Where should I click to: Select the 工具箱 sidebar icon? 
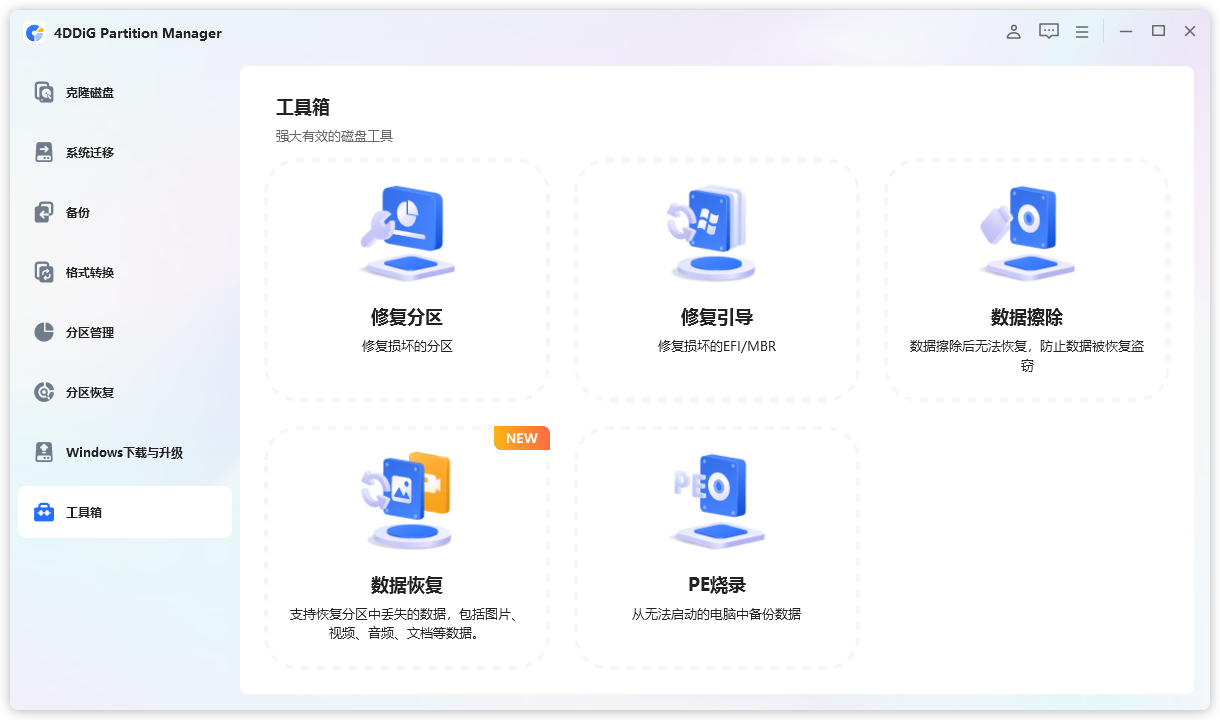coord(44,511)
